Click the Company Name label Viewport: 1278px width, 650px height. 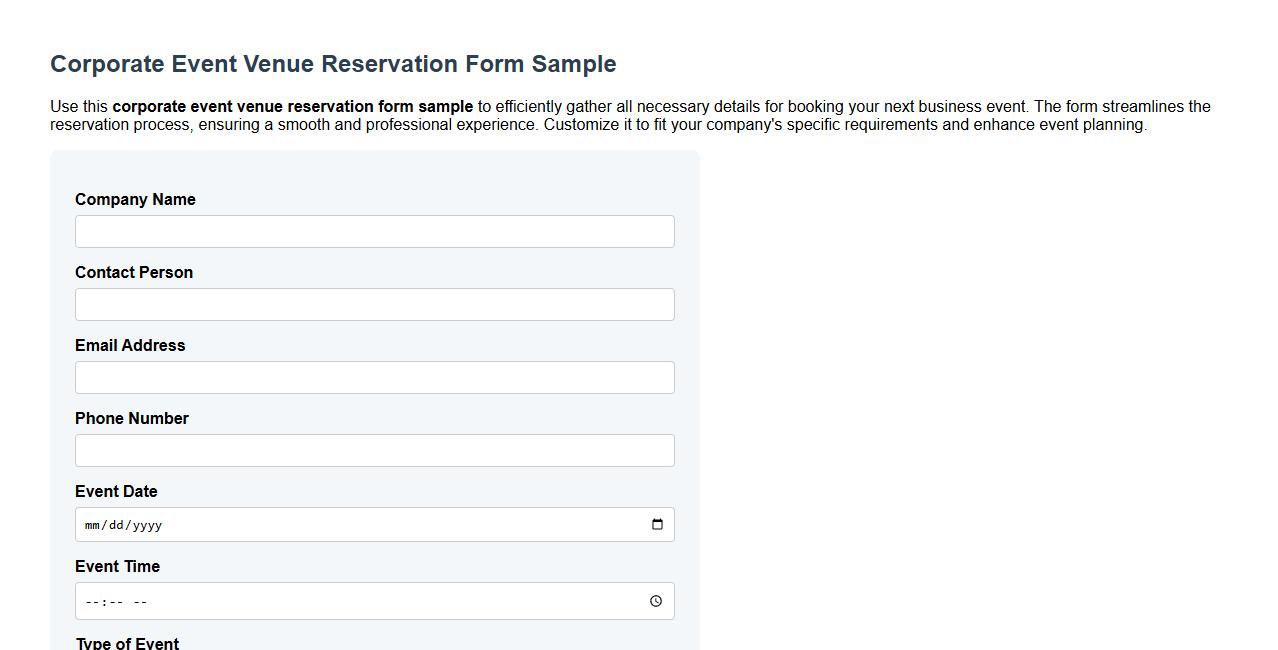(x=135, y=199)
